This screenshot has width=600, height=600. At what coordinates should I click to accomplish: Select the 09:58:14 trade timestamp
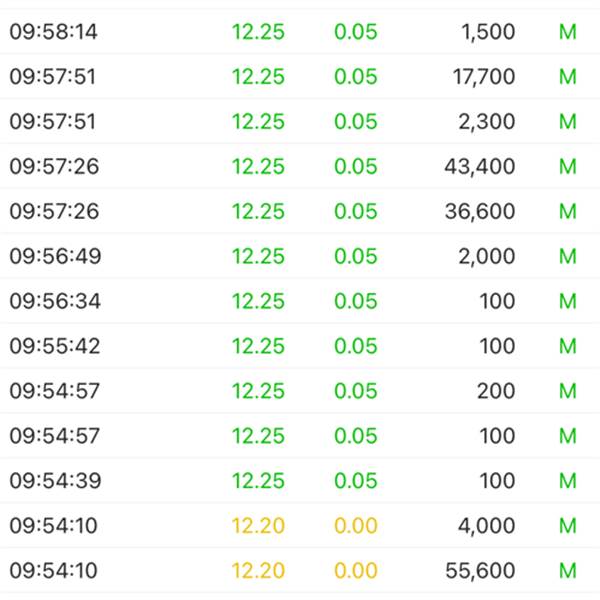pyautogui.click(x=54, y=32)
